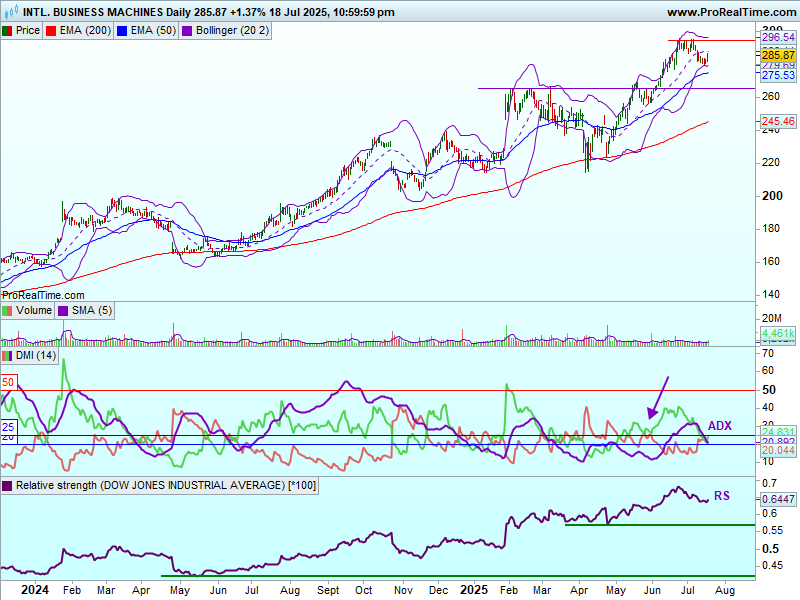This screenshot has width=800, height=600.
Task: Click the 275.53 EMA 50 price label
Action: click(778, 76)
